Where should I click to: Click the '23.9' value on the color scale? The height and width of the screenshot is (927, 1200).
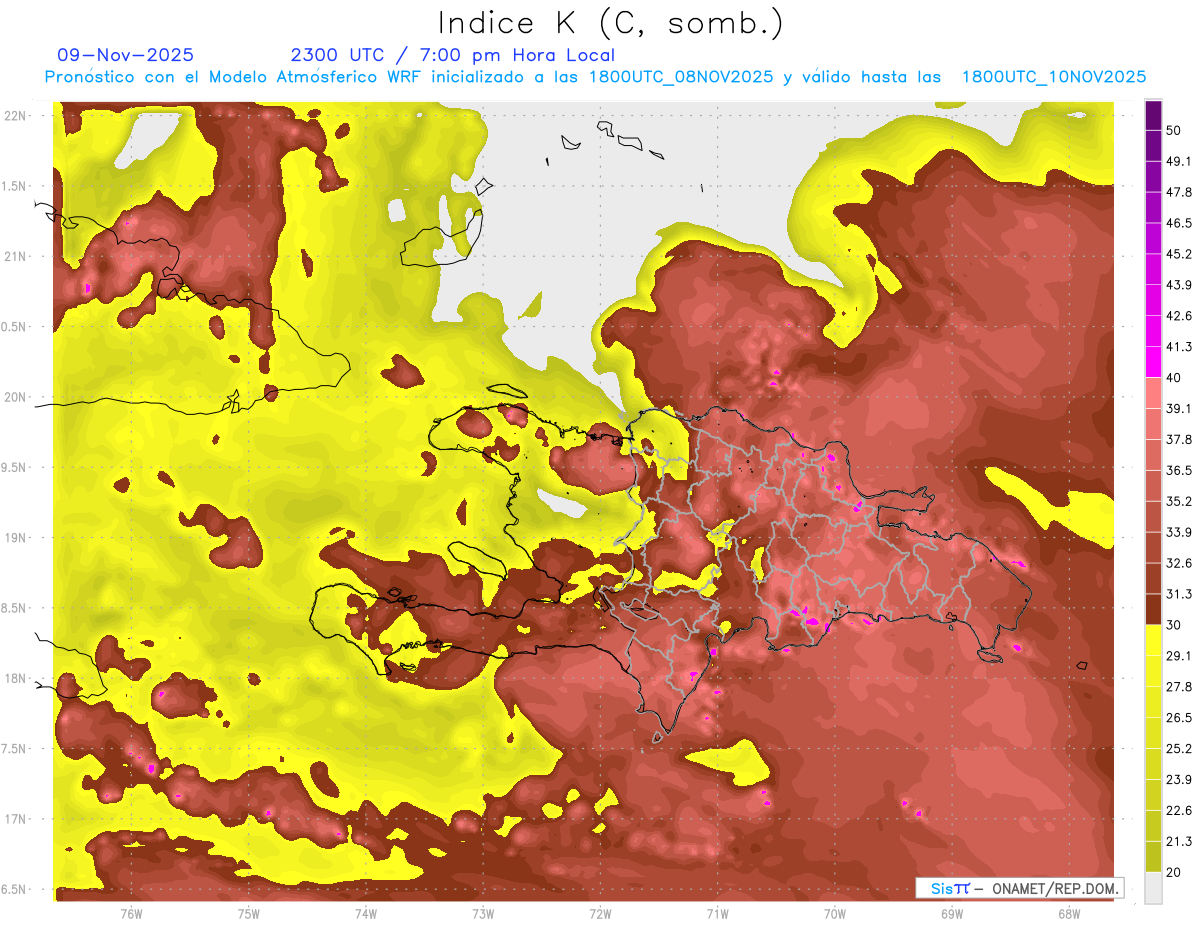tap(1179, 780)
